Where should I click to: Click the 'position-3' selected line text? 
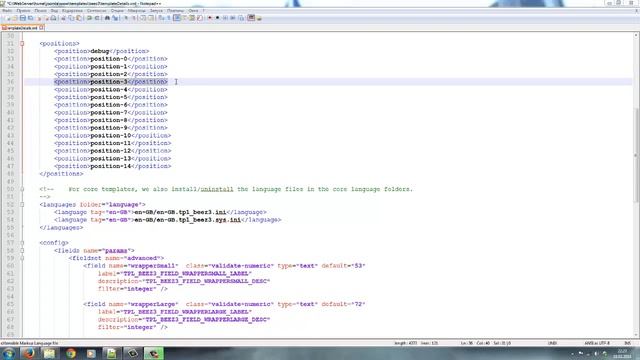[x=111, y=82]
